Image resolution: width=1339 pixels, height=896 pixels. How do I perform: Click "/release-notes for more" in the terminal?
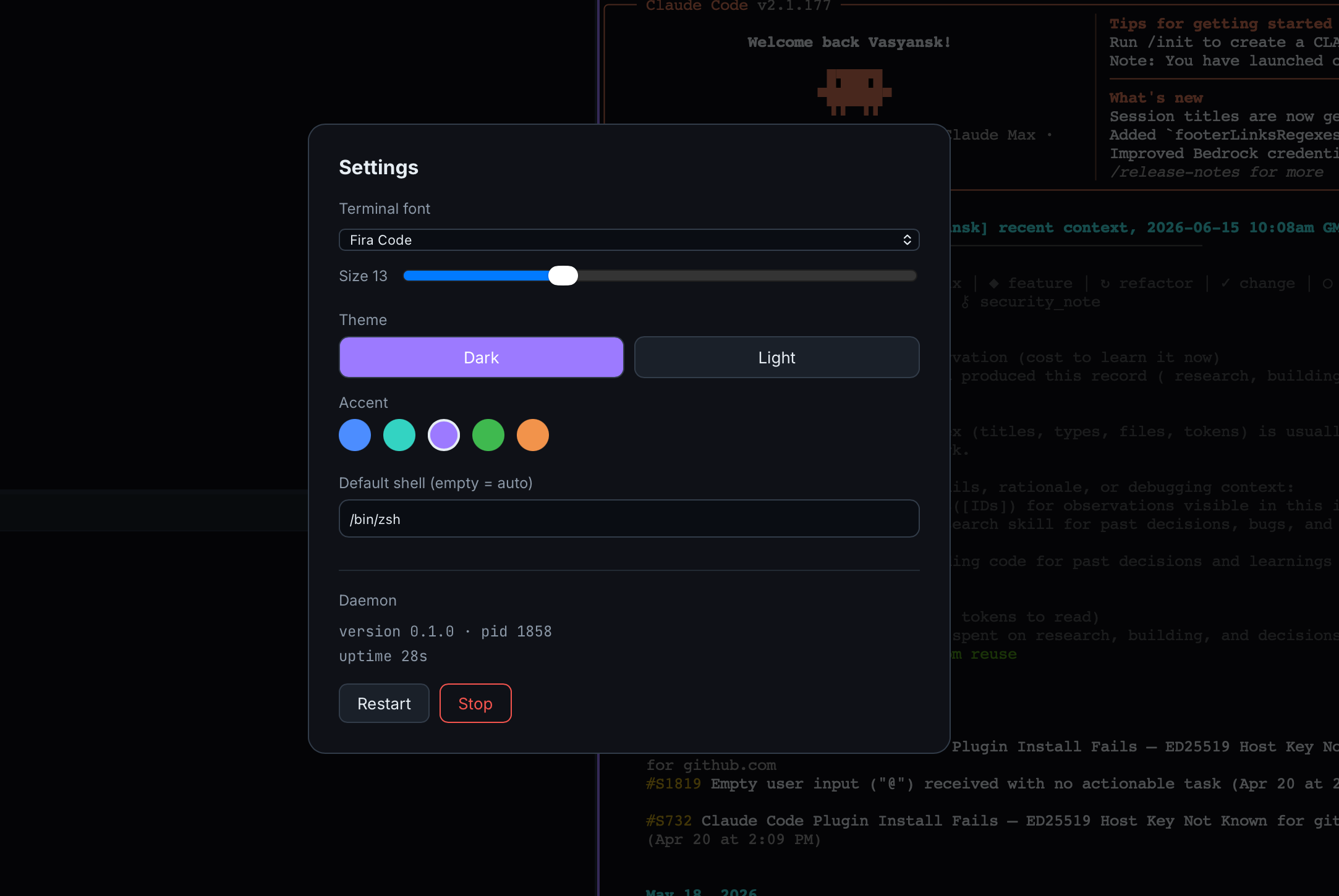(1217, 172)
